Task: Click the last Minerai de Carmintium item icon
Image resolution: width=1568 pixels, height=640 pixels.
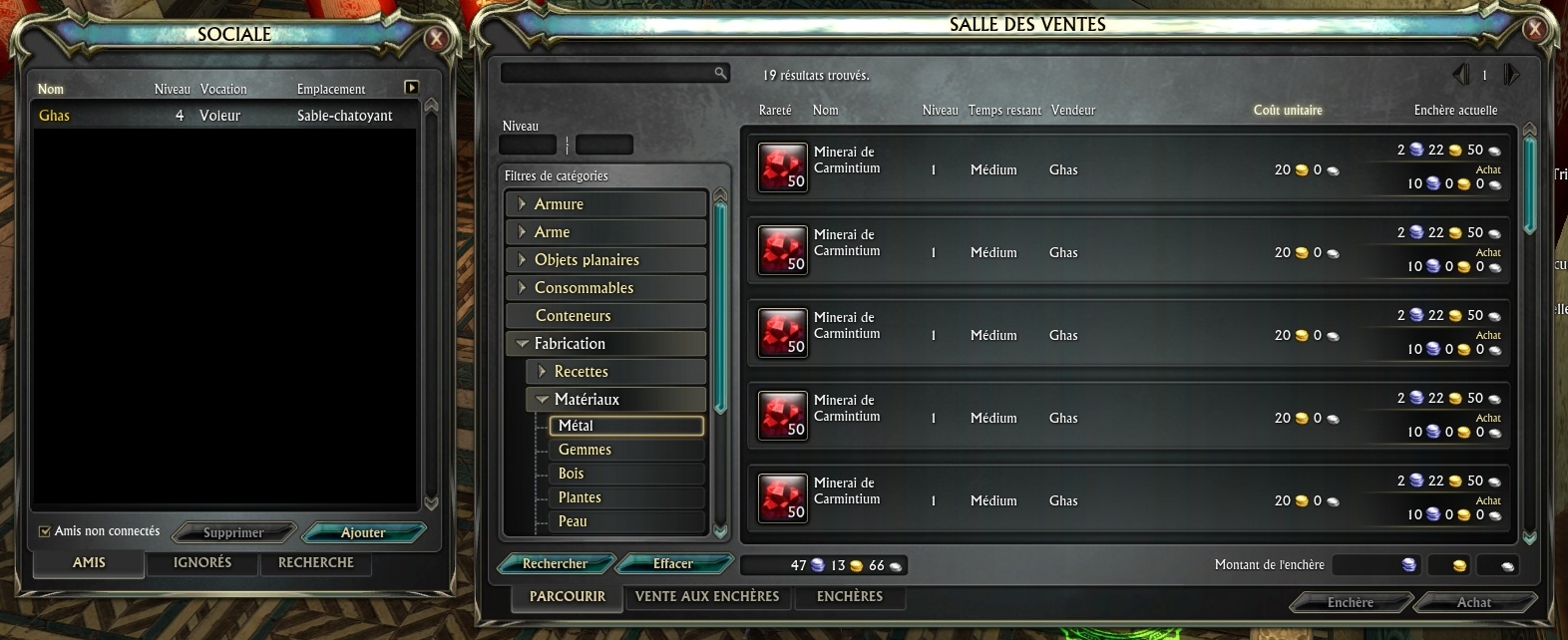Action: (x=782, y=498)
